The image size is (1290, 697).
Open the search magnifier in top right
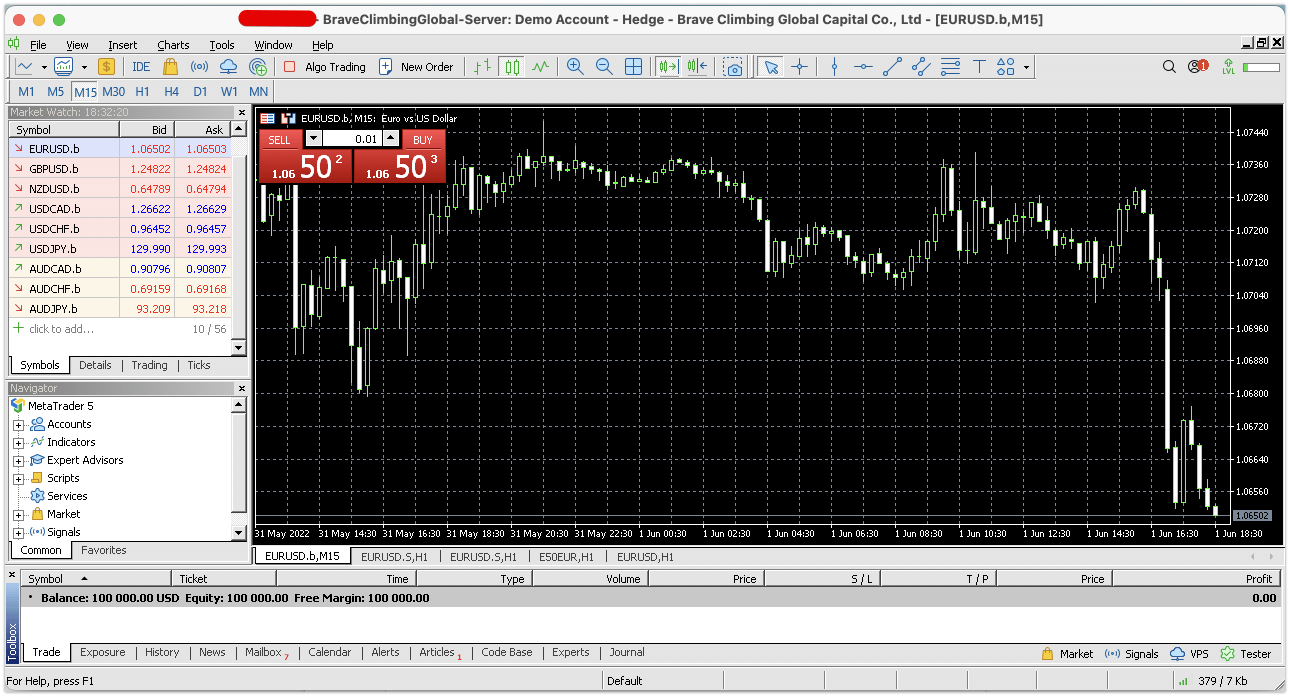[1169, 67]
